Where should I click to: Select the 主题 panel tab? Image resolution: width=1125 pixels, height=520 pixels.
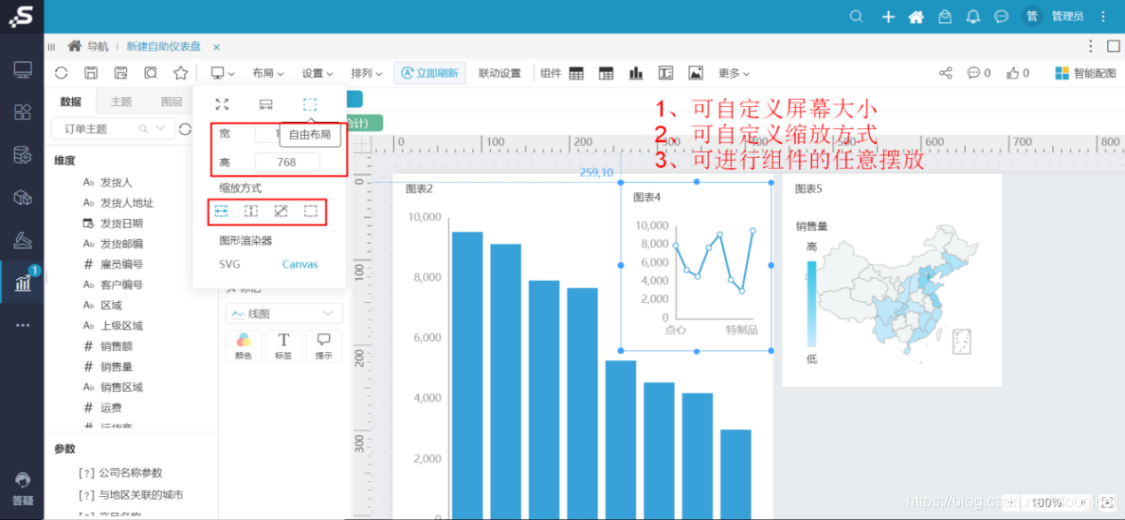pos(121,102)
